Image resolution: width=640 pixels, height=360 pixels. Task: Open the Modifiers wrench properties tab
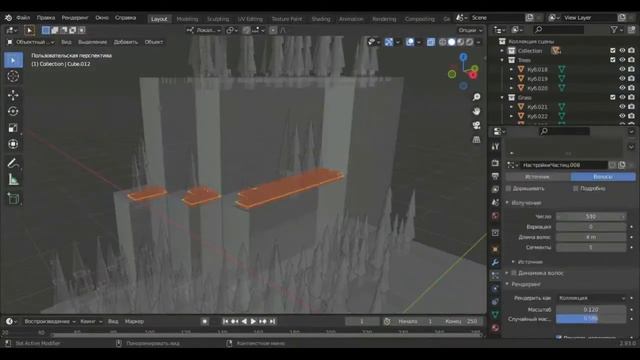[495, 262]
